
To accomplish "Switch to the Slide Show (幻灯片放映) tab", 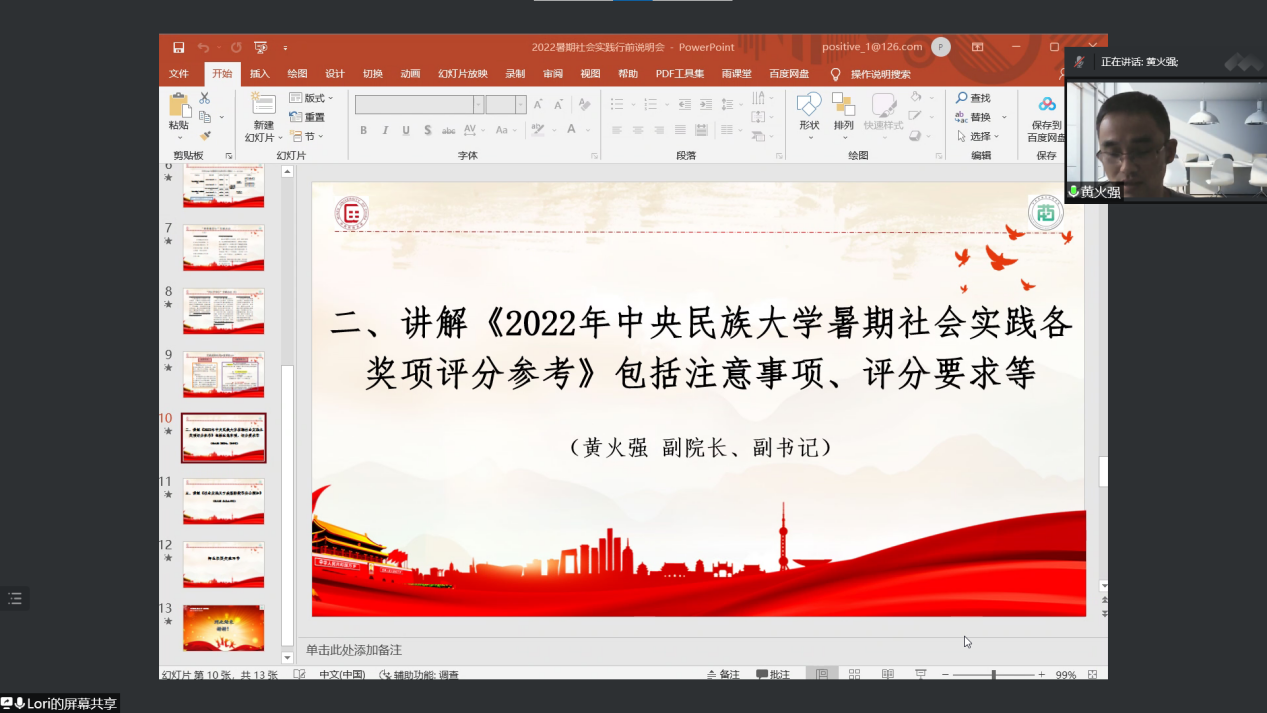I will pos(462,74).
